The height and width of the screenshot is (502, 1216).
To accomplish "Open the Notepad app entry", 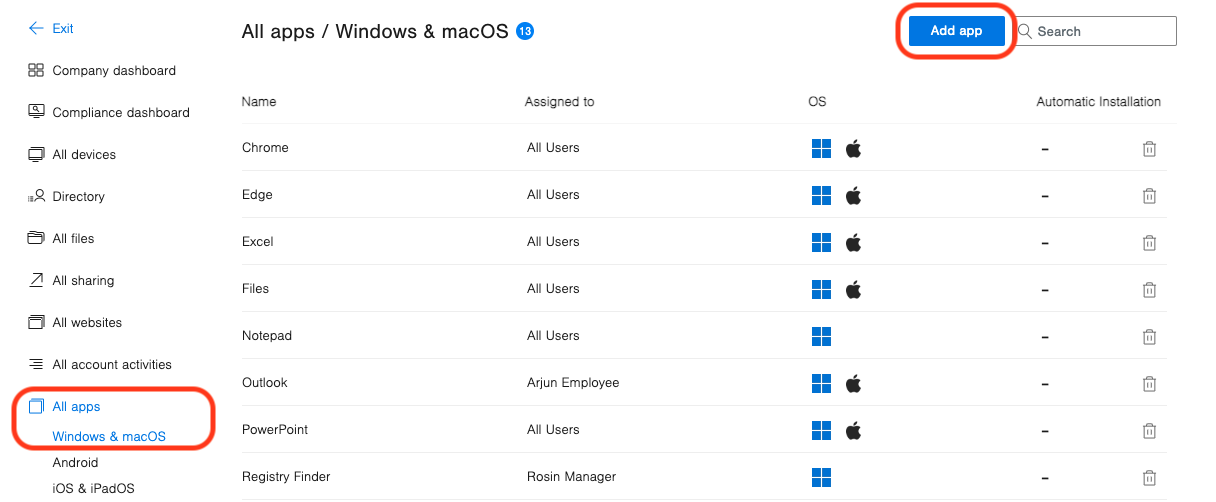I will 267,336.
